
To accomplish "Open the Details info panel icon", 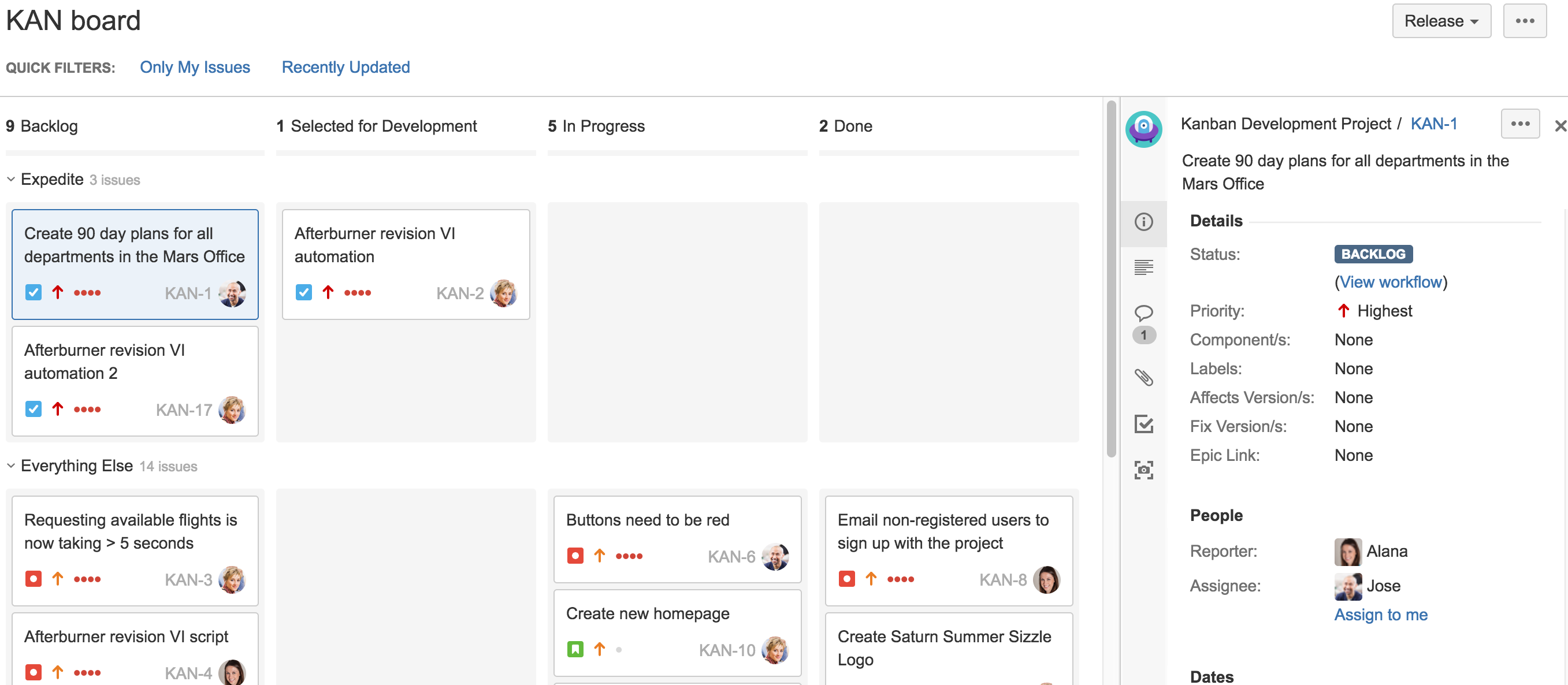I will tap(1145, 222).
